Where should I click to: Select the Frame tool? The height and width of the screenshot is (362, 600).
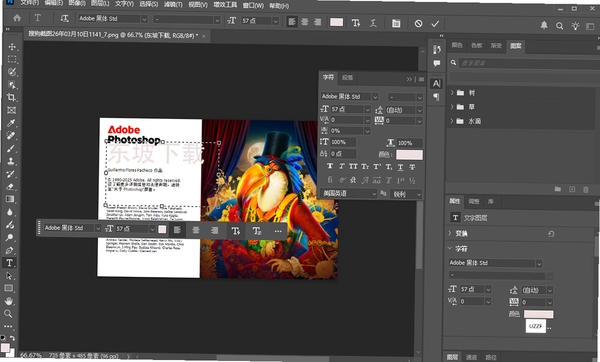click(11, 110)
